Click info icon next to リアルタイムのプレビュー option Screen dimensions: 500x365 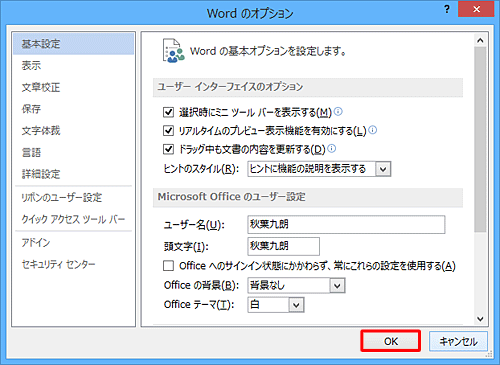coord(373,130)
